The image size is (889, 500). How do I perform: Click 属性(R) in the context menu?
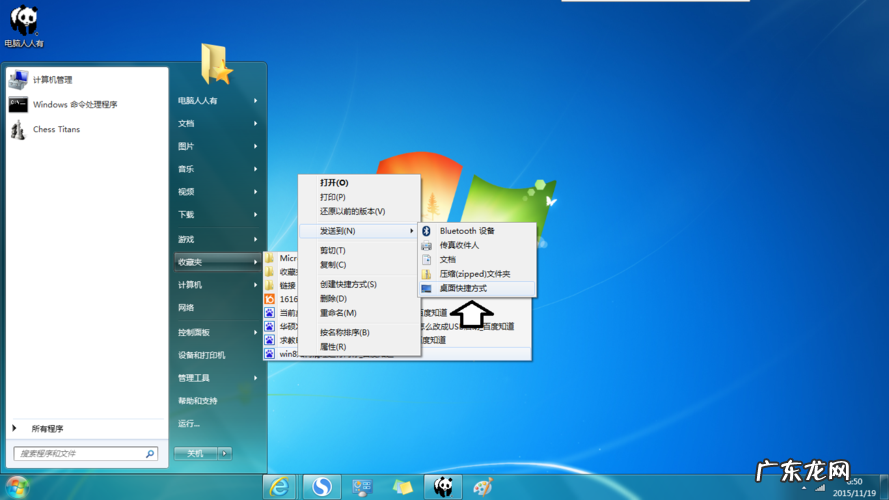tap(333, 347)
